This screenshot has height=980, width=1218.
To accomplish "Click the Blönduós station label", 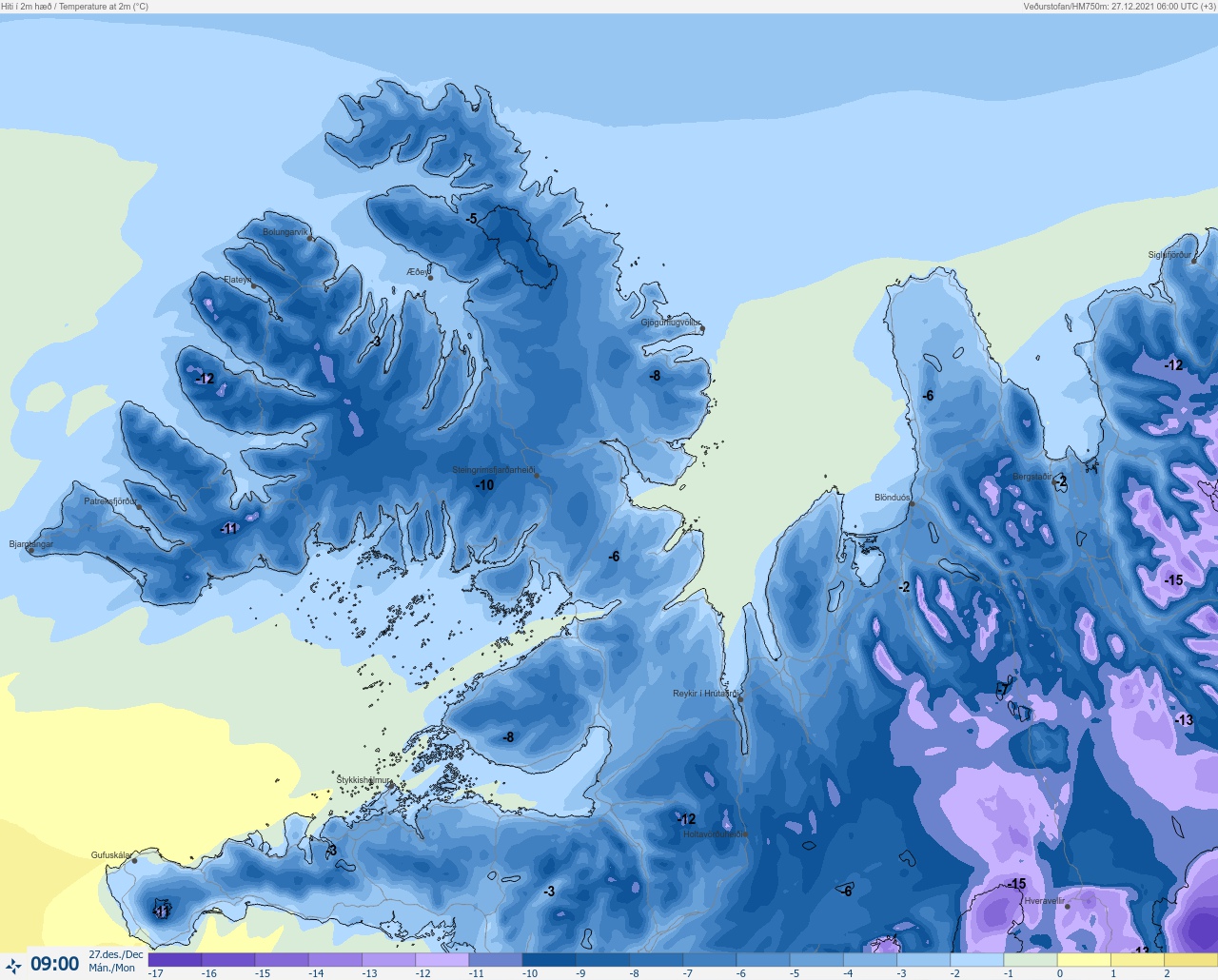I will tap(893, 498).
